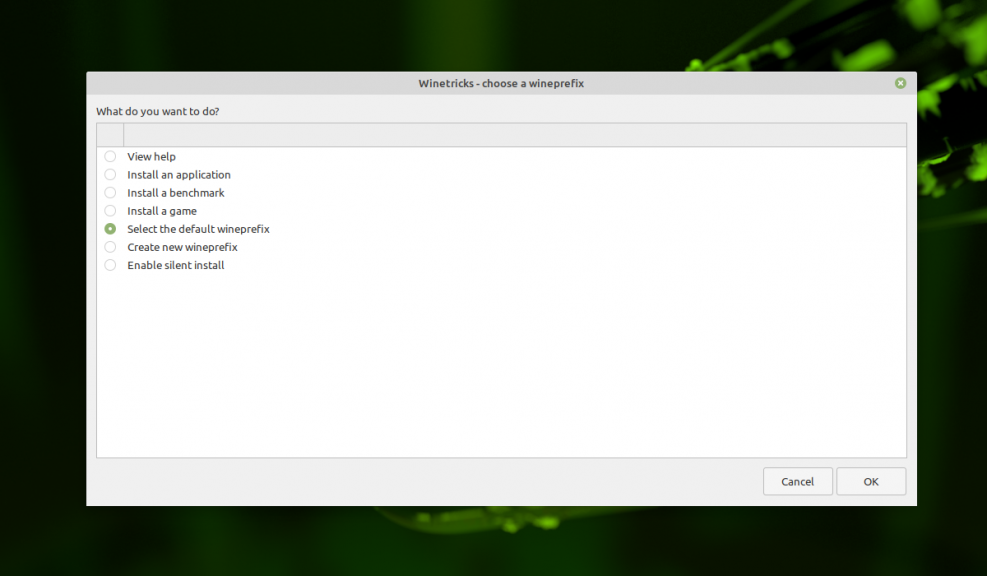Choose Create new wineprefix

click(x=110, y=247)
